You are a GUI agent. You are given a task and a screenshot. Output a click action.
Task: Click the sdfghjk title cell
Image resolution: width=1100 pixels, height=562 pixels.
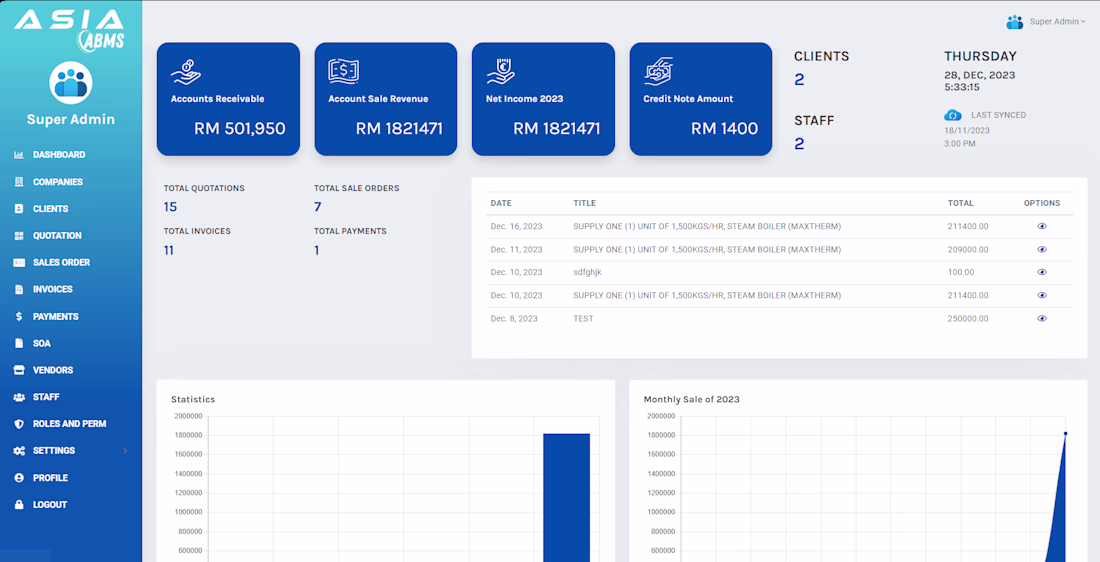(588, 272)
